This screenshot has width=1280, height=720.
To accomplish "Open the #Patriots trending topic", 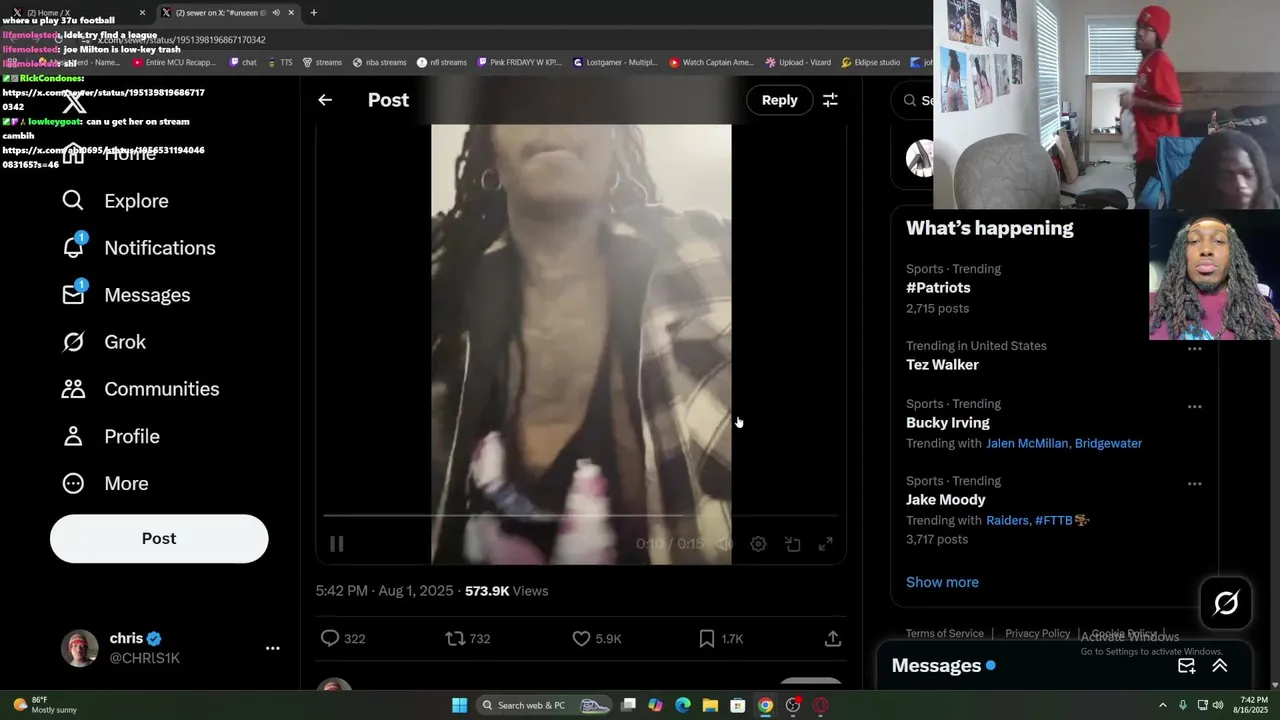I will click(938, 288).
